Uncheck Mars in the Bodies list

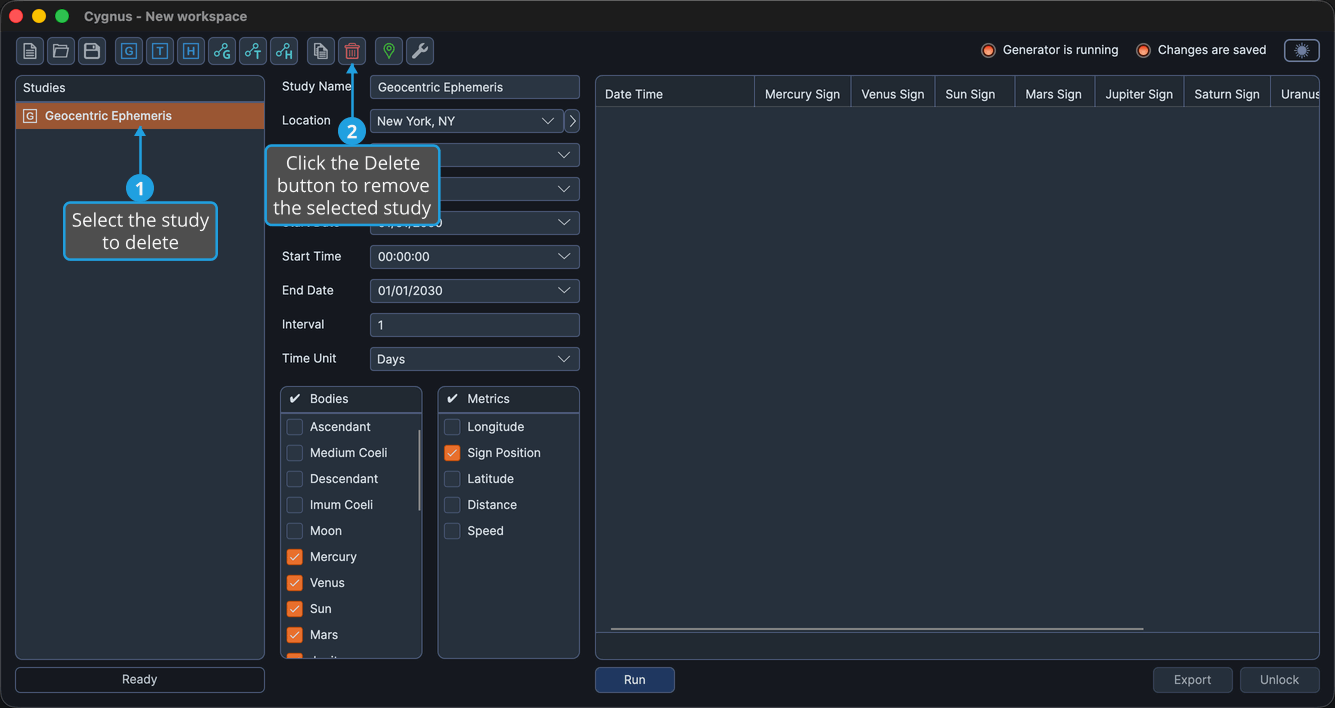(295, 635)
